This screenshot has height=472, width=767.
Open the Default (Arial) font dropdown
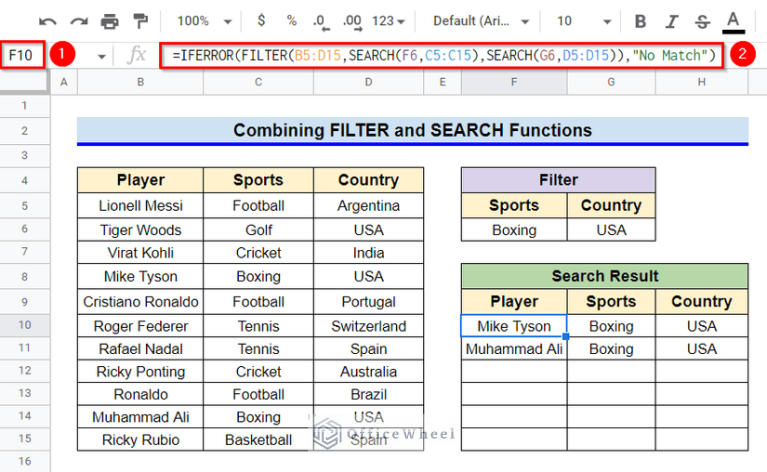coord(477,20)
